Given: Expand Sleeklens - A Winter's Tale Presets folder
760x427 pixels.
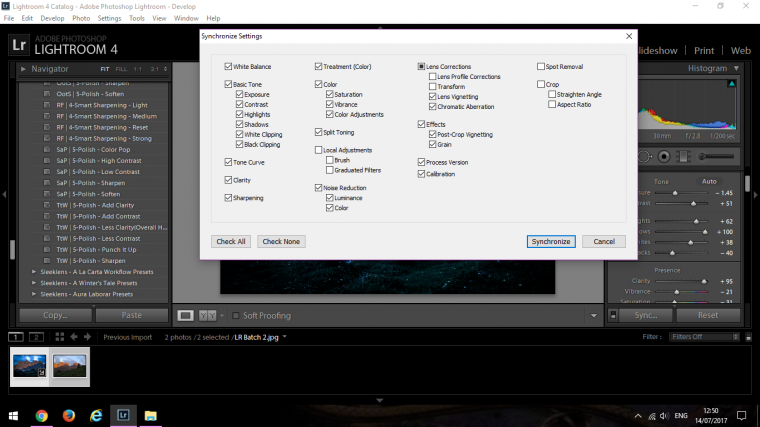Looking at the screenshot, I should pyautogui.click(x=34, y=283).
